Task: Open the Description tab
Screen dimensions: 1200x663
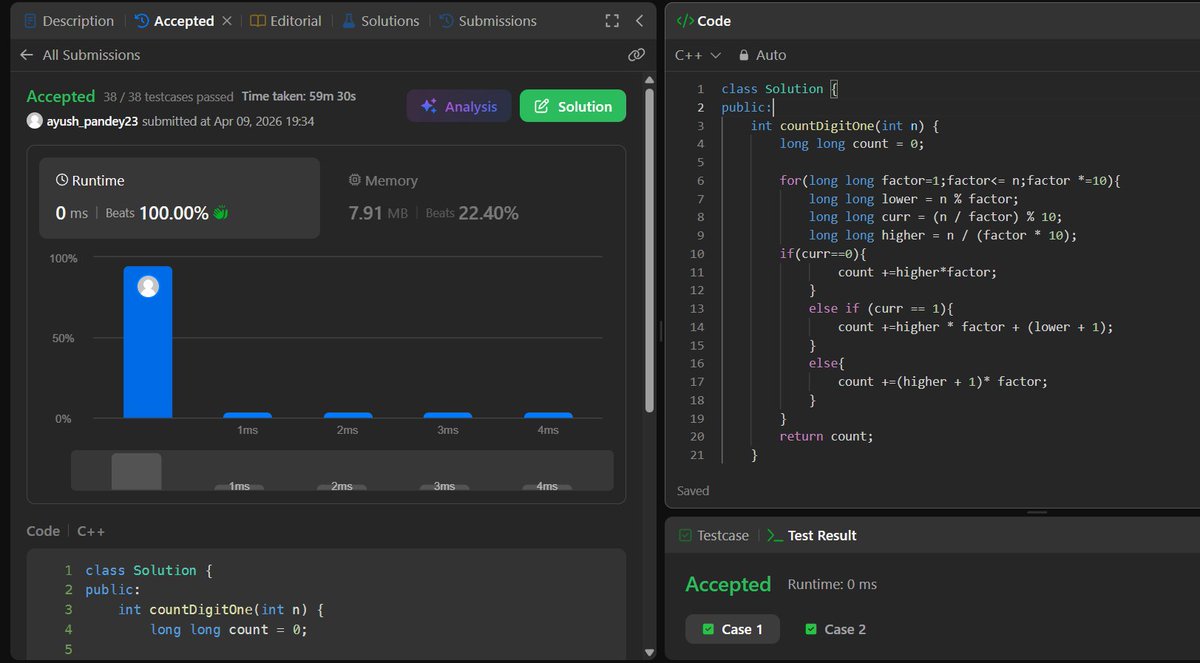Action: pos(69,21)
